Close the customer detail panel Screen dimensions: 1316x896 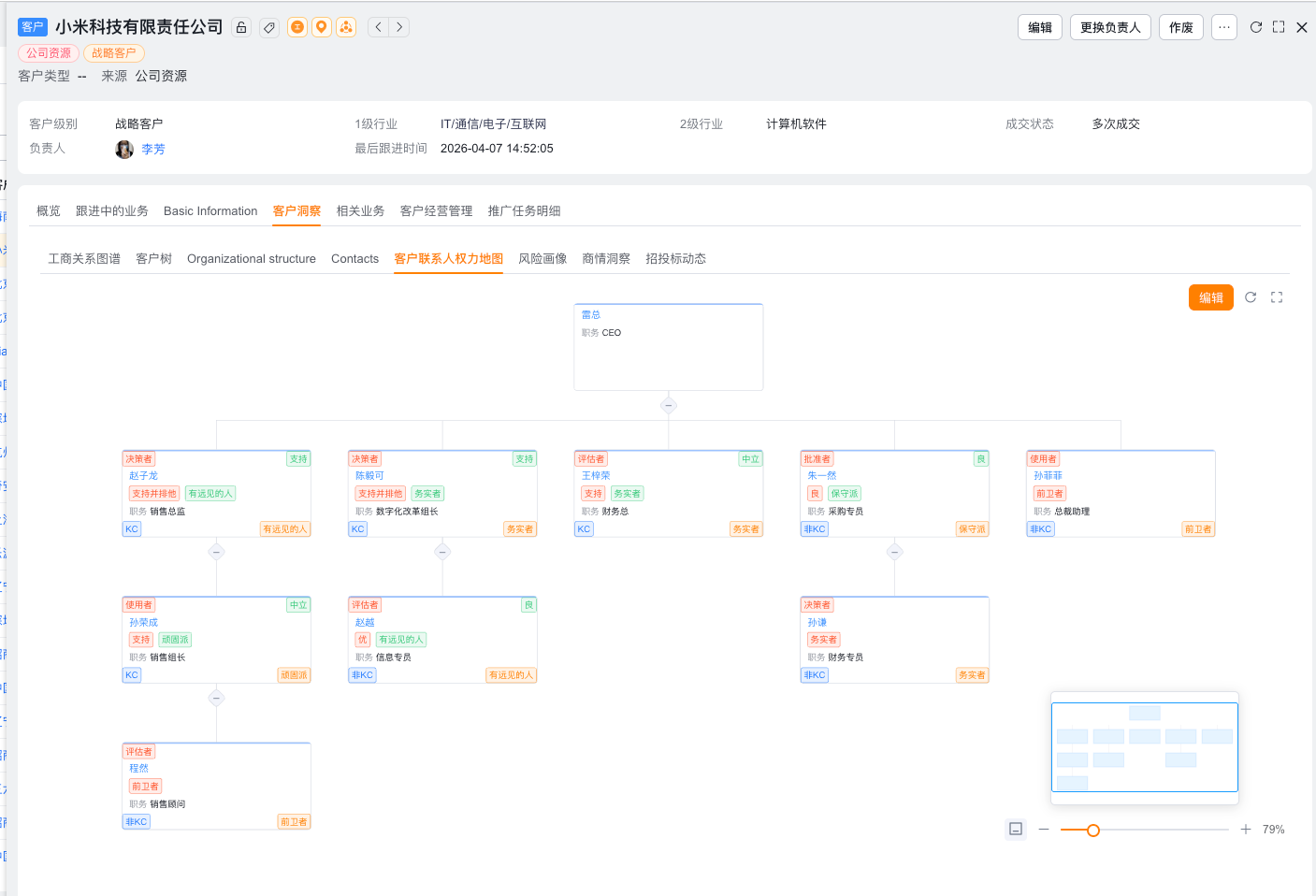tap(1302, 27)
